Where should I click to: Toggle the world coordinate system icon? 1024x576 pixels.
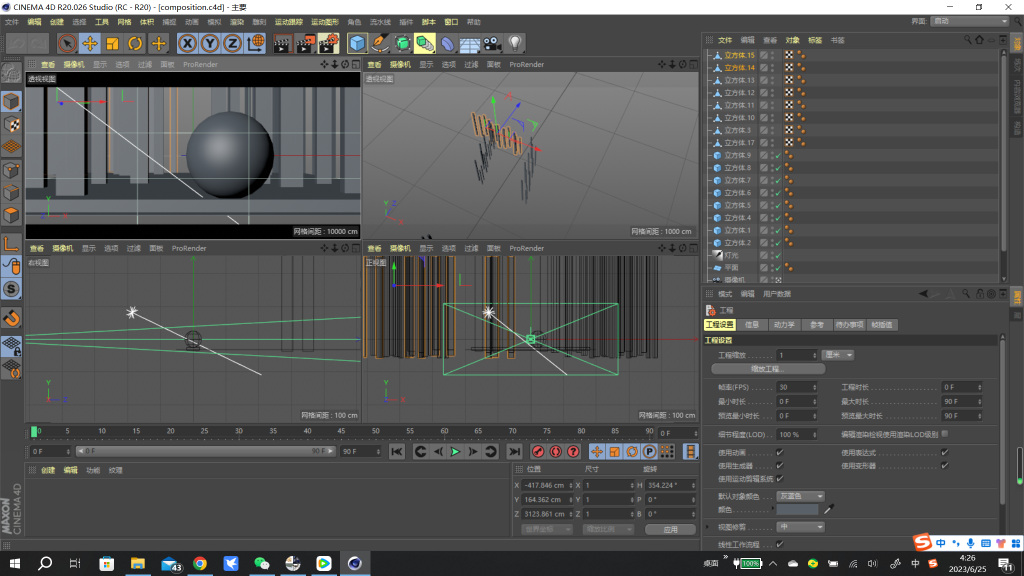(x=255, y=44)
